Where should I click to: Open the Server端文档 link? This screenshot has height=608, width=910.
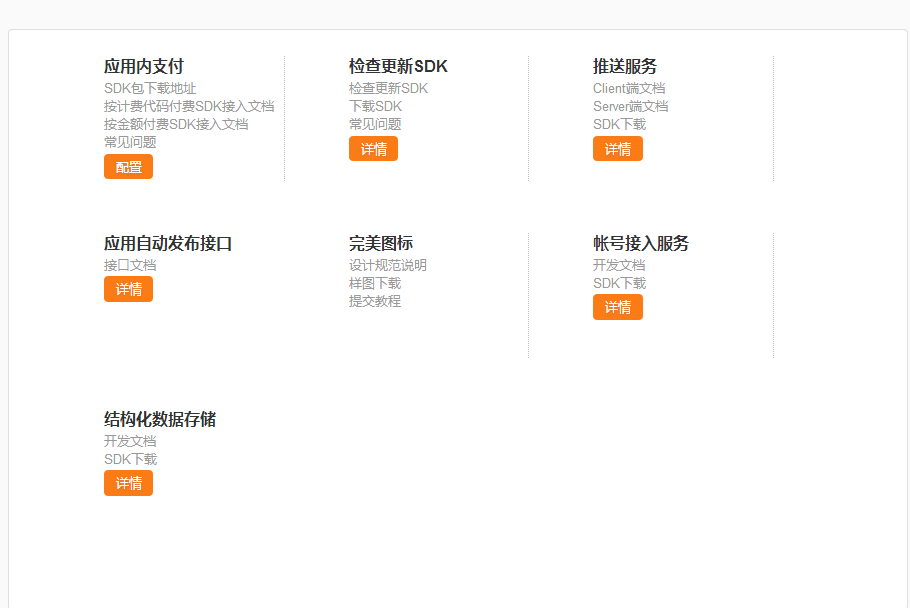coord(630,107)
